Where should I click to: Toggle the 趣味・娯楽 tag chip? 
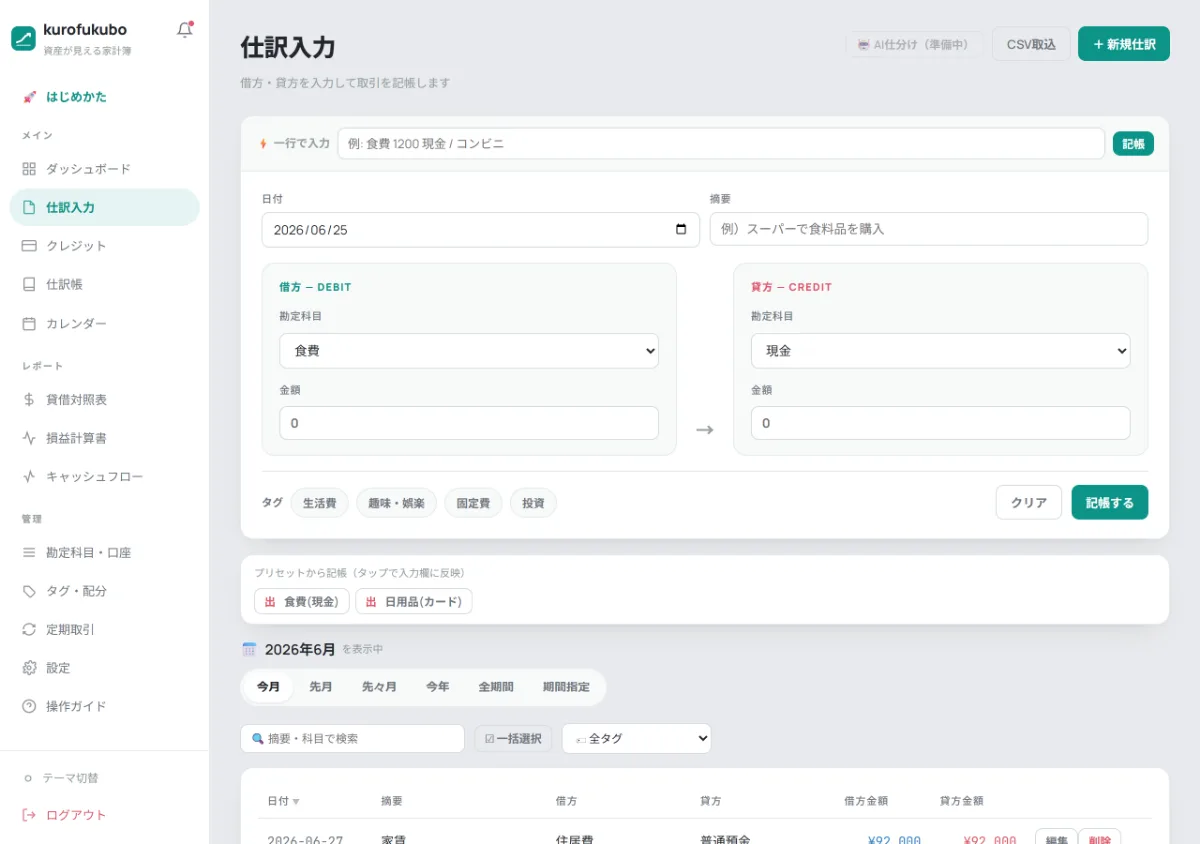click(x=396, y=503)
